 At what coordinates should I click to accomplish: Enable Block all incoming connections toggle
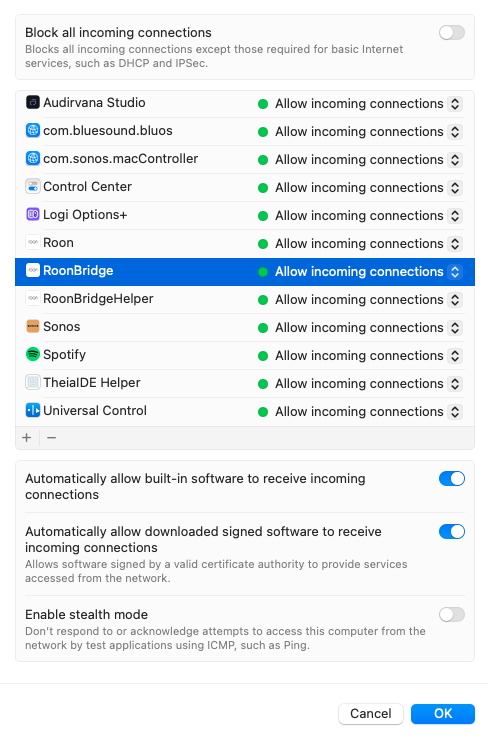click(452, 33)
